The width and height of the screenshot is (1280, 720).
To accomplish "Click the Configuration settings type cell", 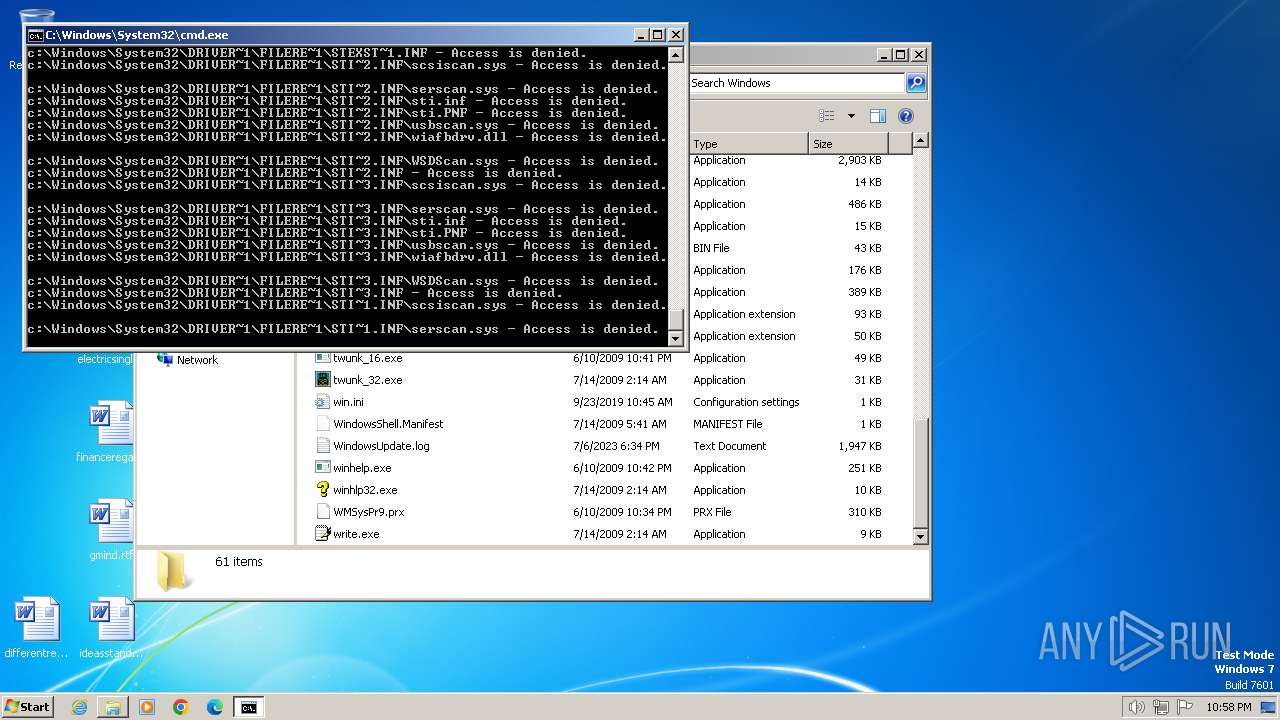I will (746, 402).
